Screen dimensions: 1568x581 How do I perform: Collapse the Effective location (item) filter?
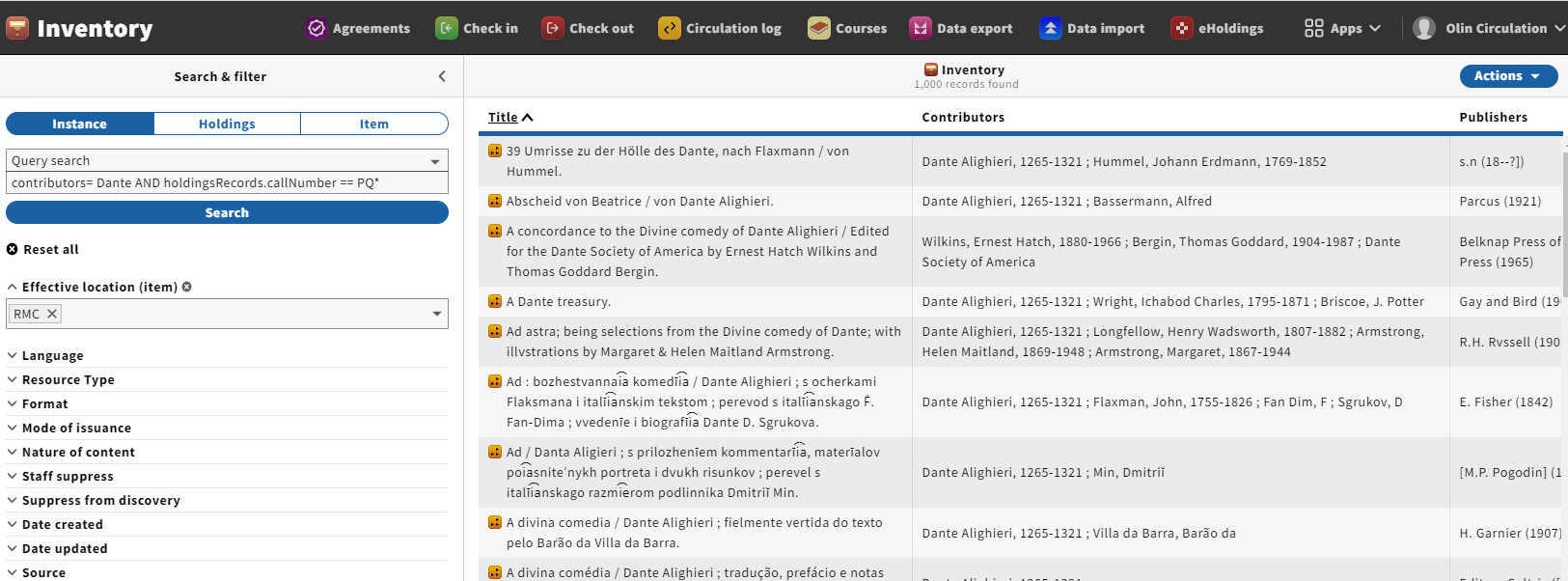coord(92,287)
